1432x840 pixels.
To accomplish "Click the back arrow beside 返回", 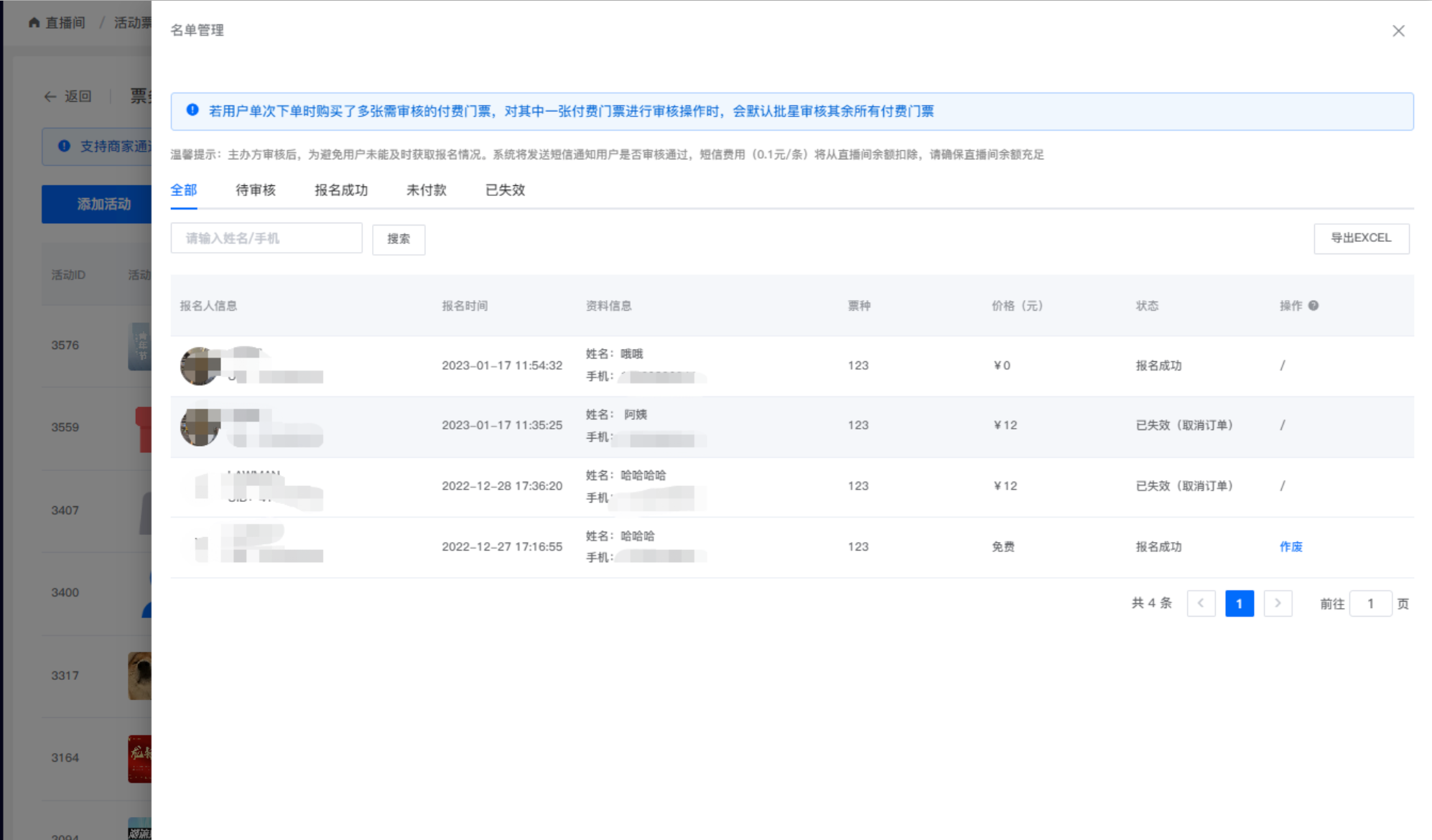I will point(50,96).
